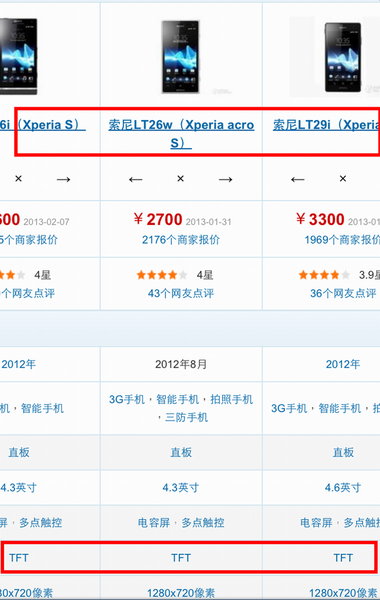380x600 pixels.
Task: Open the 多点触控 link in LT26w column
Action: click(203, 522)
